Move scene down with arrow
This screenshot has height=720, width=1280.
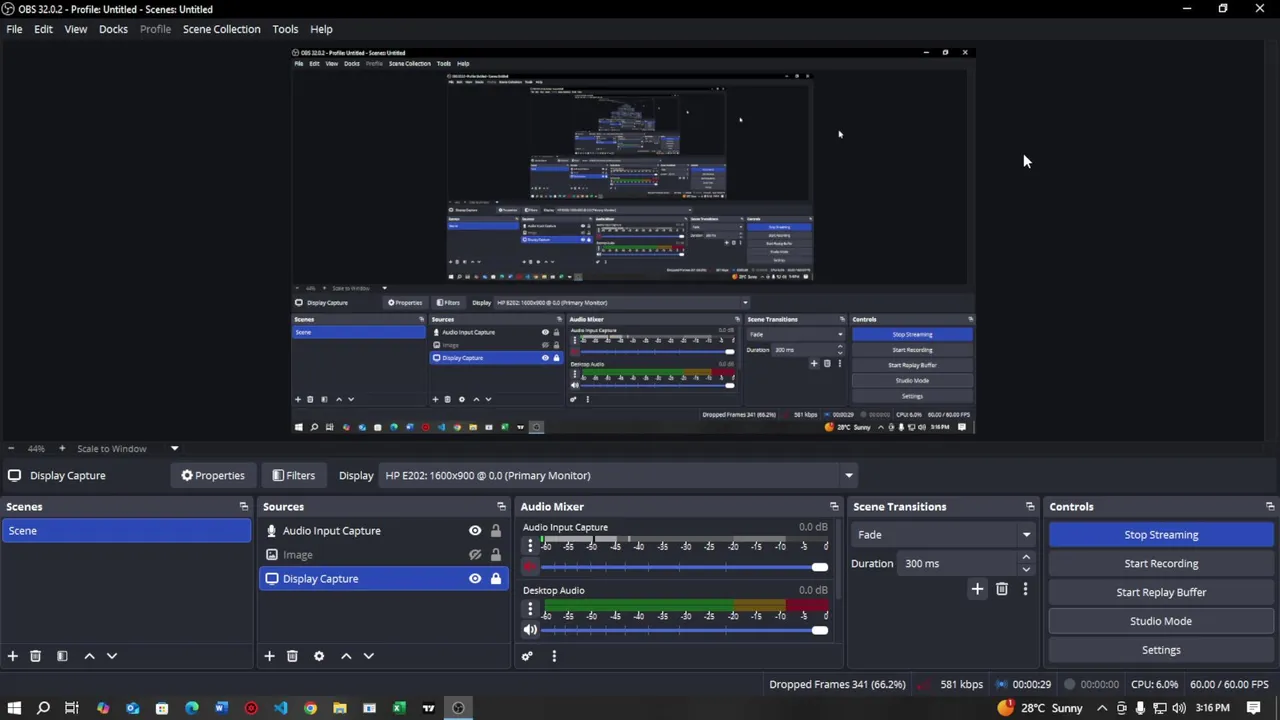[x=112, y=656]
